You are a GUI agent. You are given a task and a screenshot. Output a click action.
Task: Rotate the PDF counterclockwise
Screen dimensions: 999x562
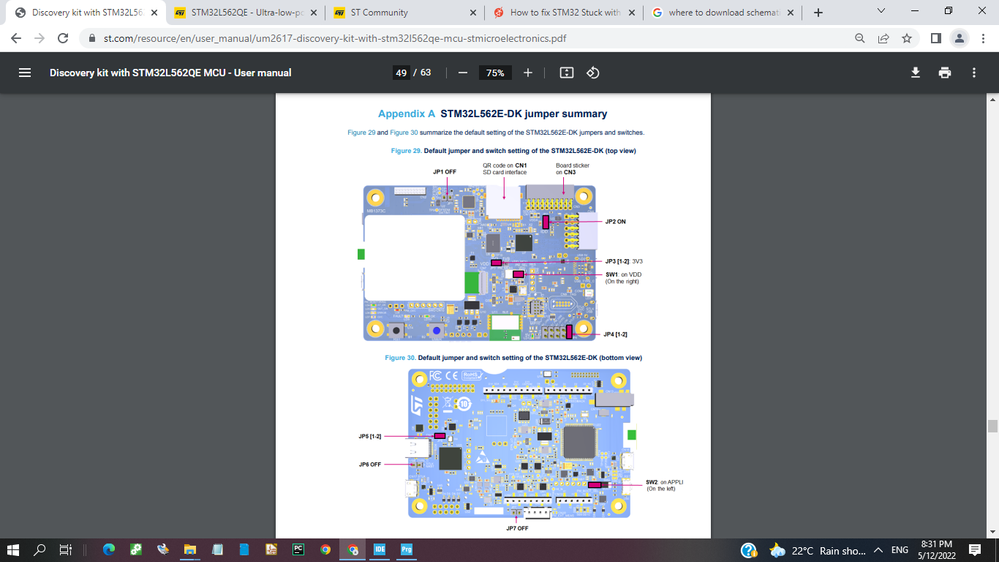[593, 73]
